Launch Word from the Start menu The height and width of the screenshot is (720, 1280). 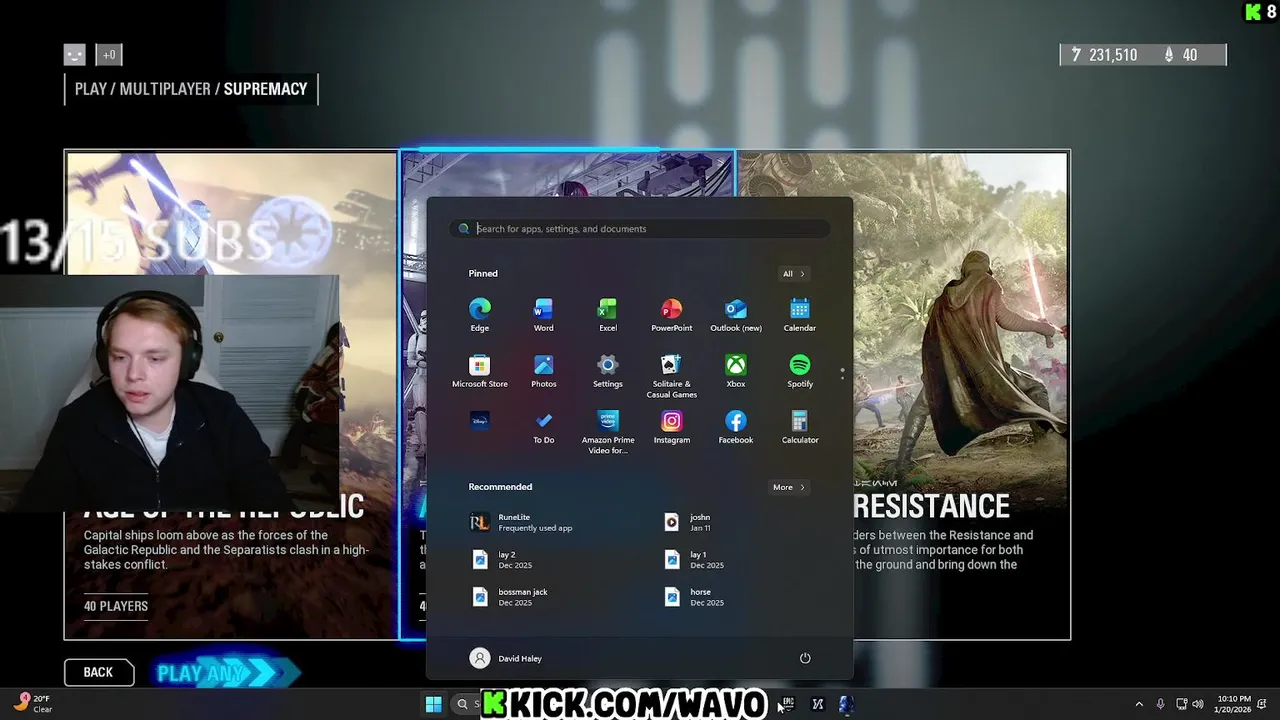point(543,315)
